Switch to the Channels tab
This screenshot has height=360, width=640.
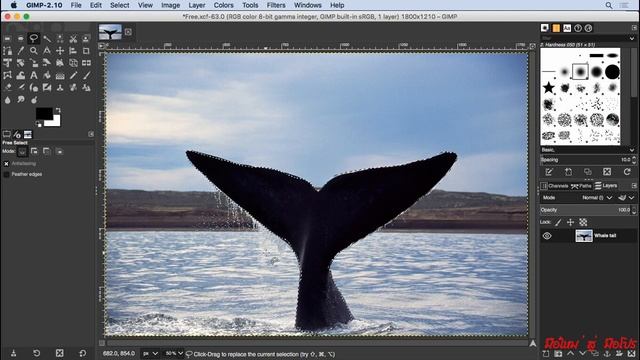(554, 186)
